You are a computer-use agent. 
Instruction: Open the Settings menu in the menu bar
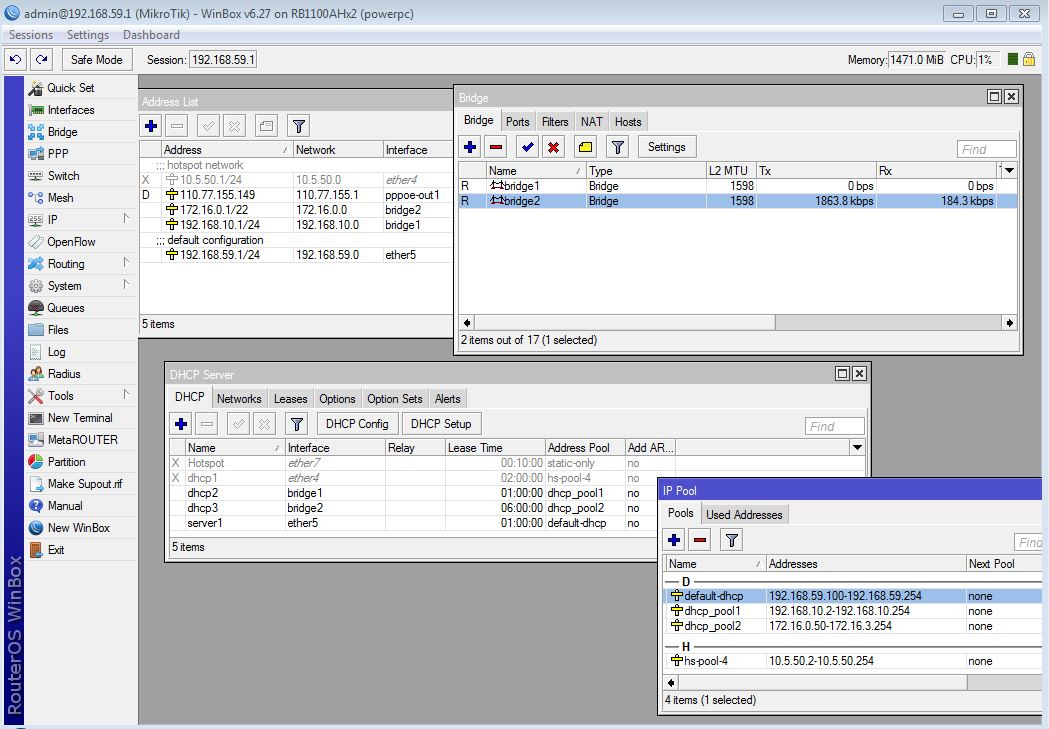coord(88,35)
